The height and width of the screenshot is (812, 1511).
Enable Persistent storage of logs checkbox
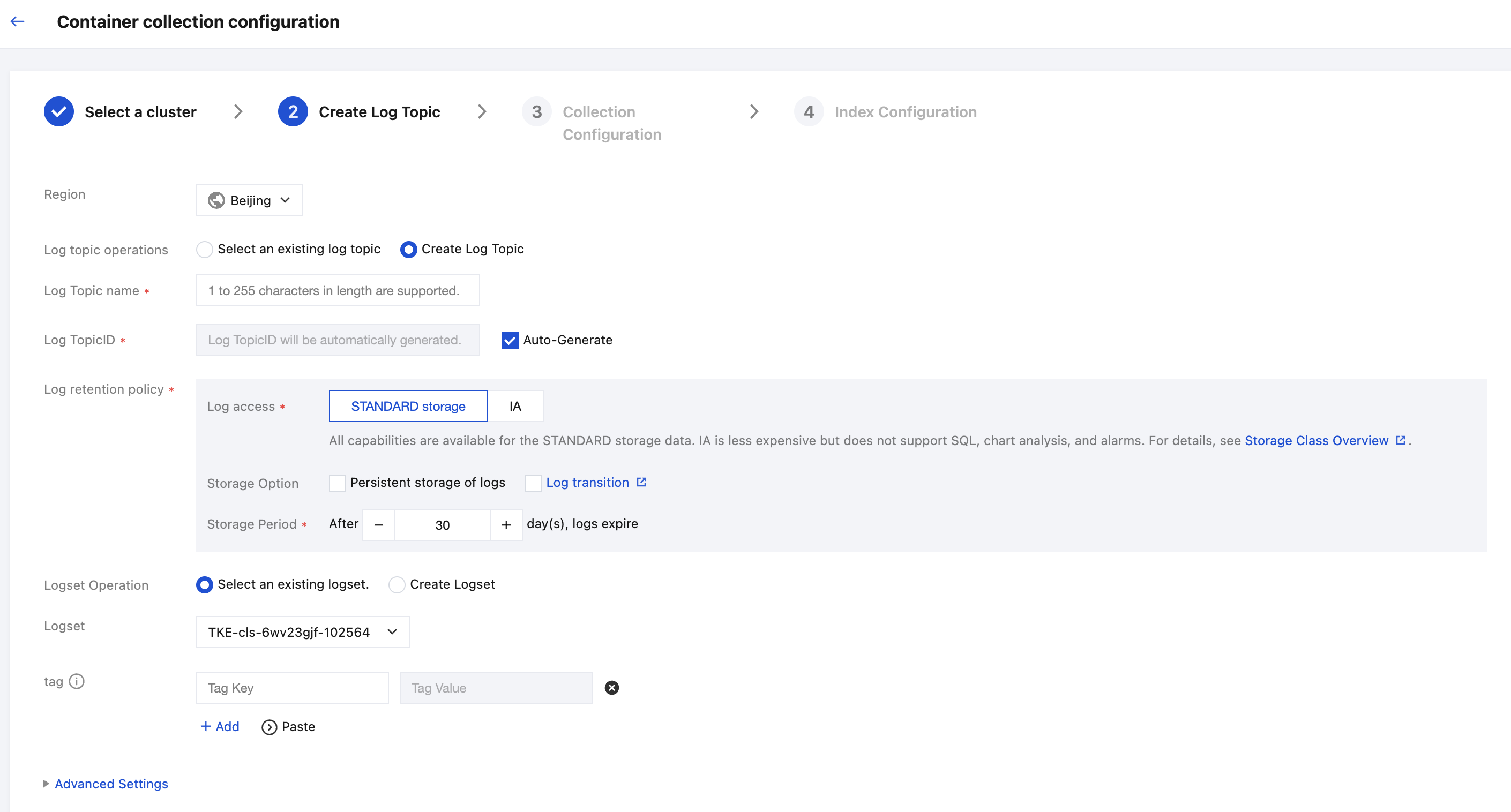click(337, 483)
